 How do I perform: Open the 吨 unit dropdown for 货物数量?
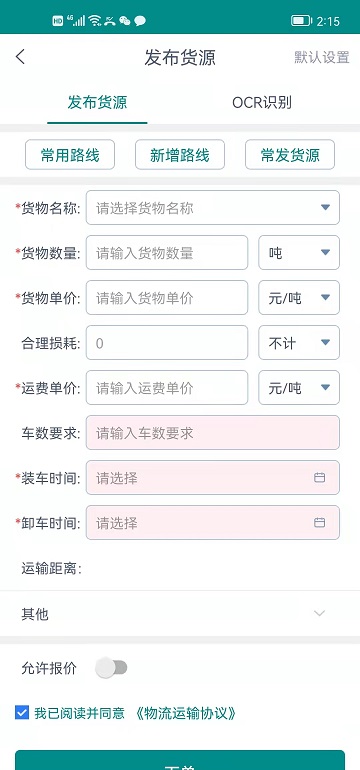click(x=299, y=253)
